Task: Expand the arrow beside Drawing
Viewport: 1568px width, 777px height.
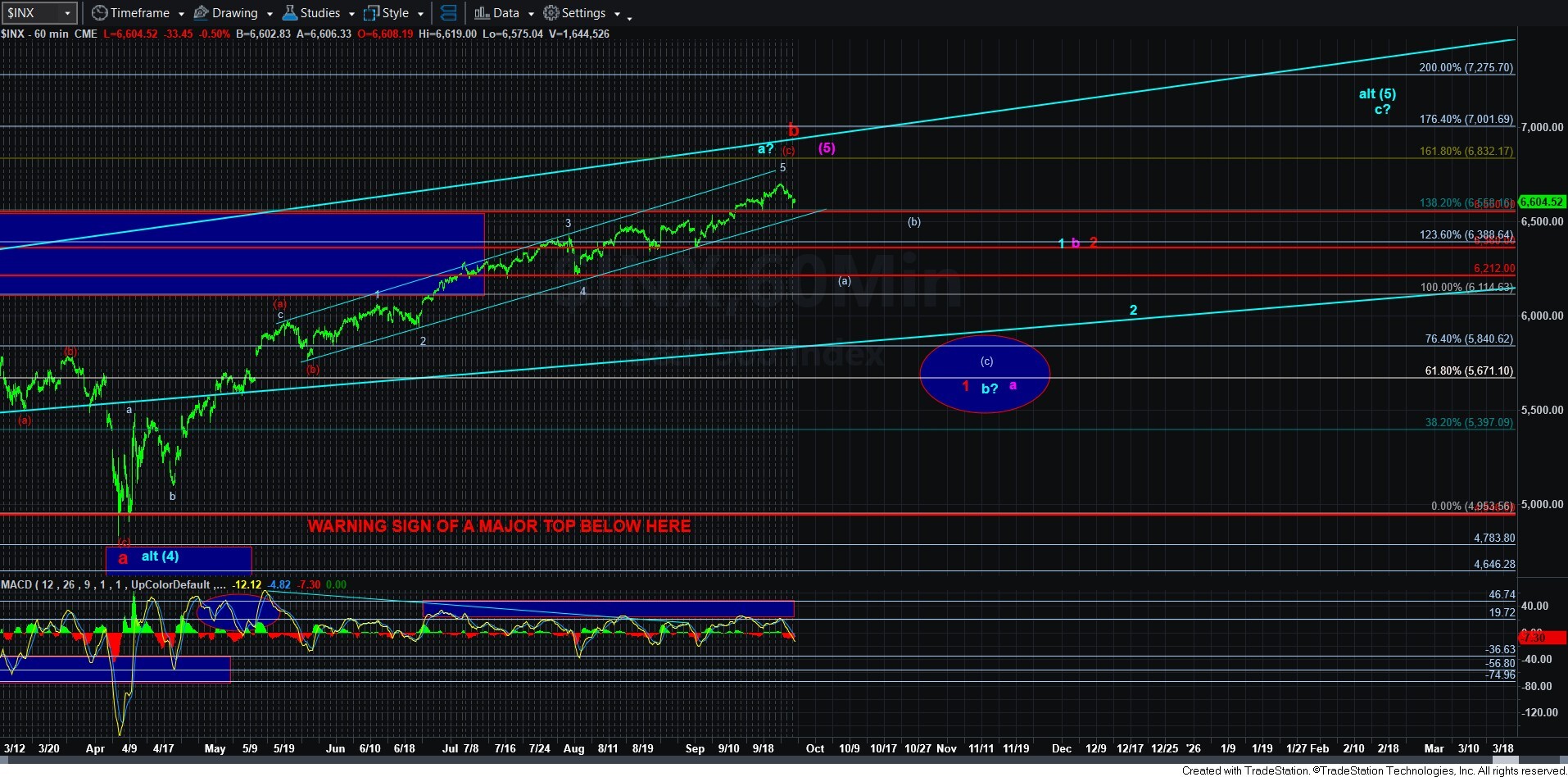Action: pyautogui.click(x=270, y=14)
